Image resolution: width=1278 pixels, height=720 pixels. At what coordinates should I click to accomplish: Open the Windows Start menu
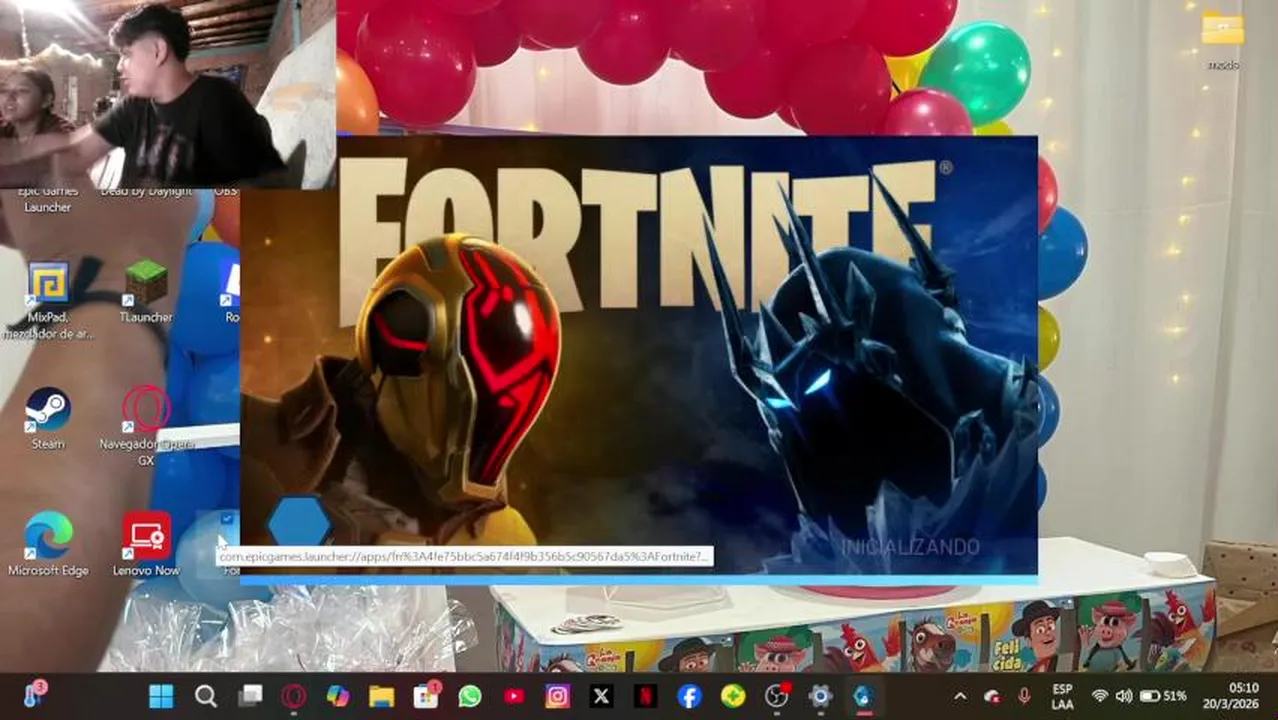pos(160,696)
